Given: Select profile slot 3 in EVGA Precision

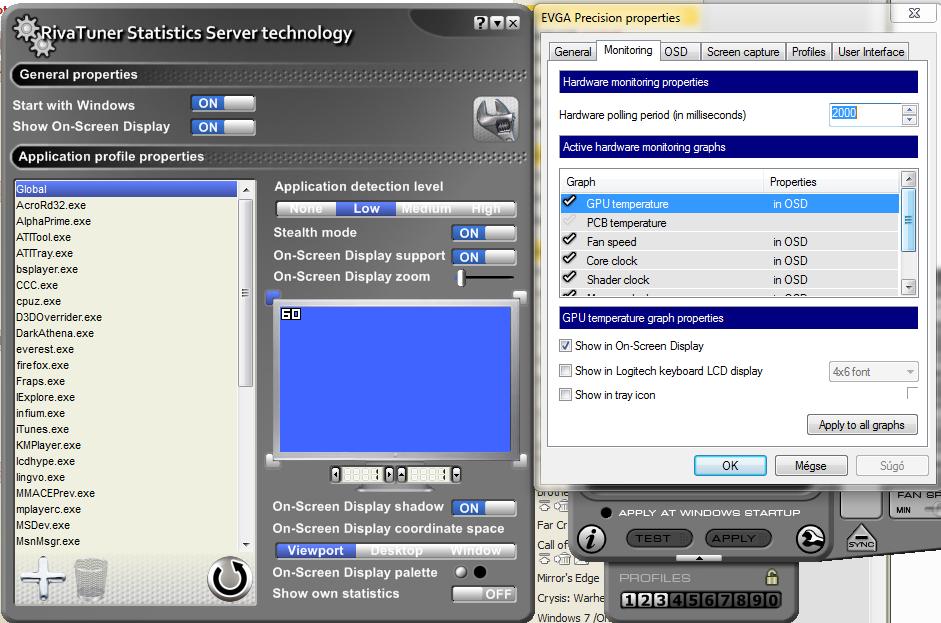Looking at the screenshot, I should 660,600.
